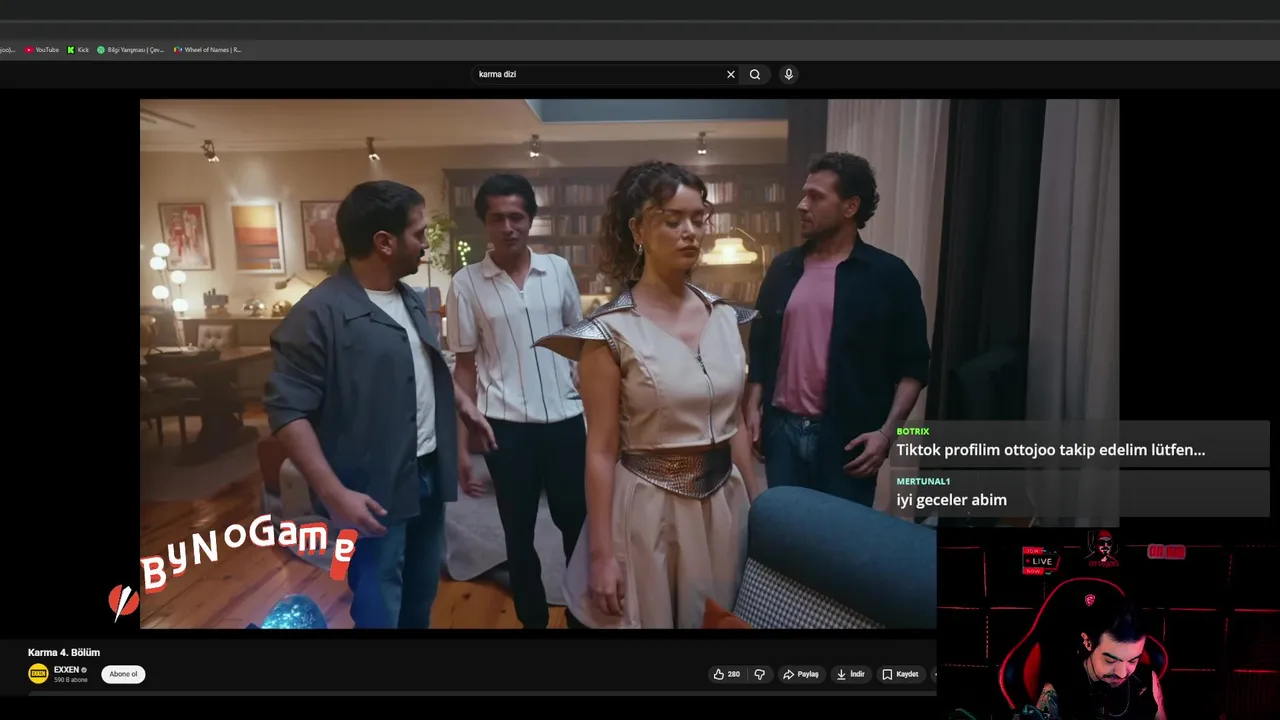
Task: Open the EXXEN channel avatar
Action: tap(38, 674)
